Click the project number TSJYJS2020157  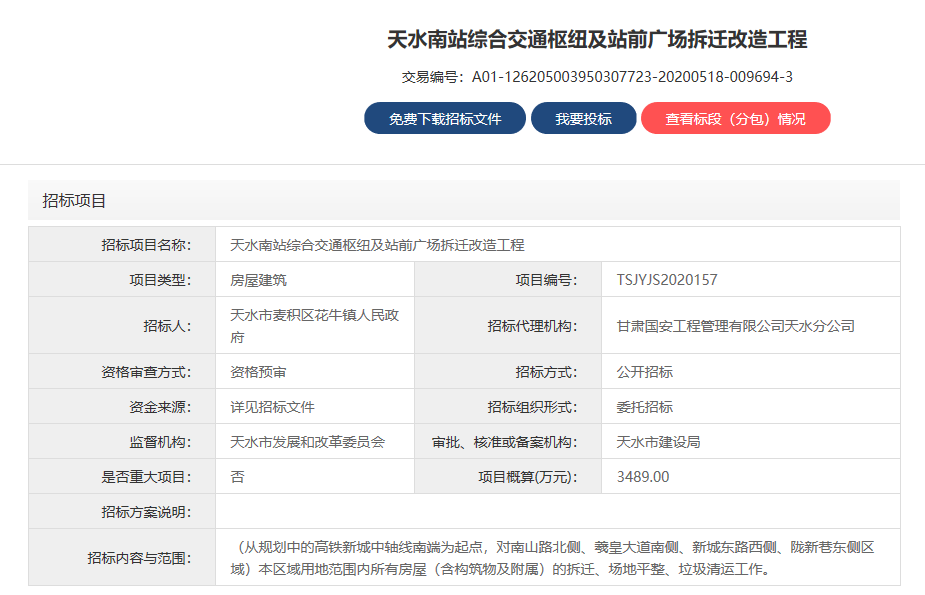pyautogui.click(x=667, y=280)
